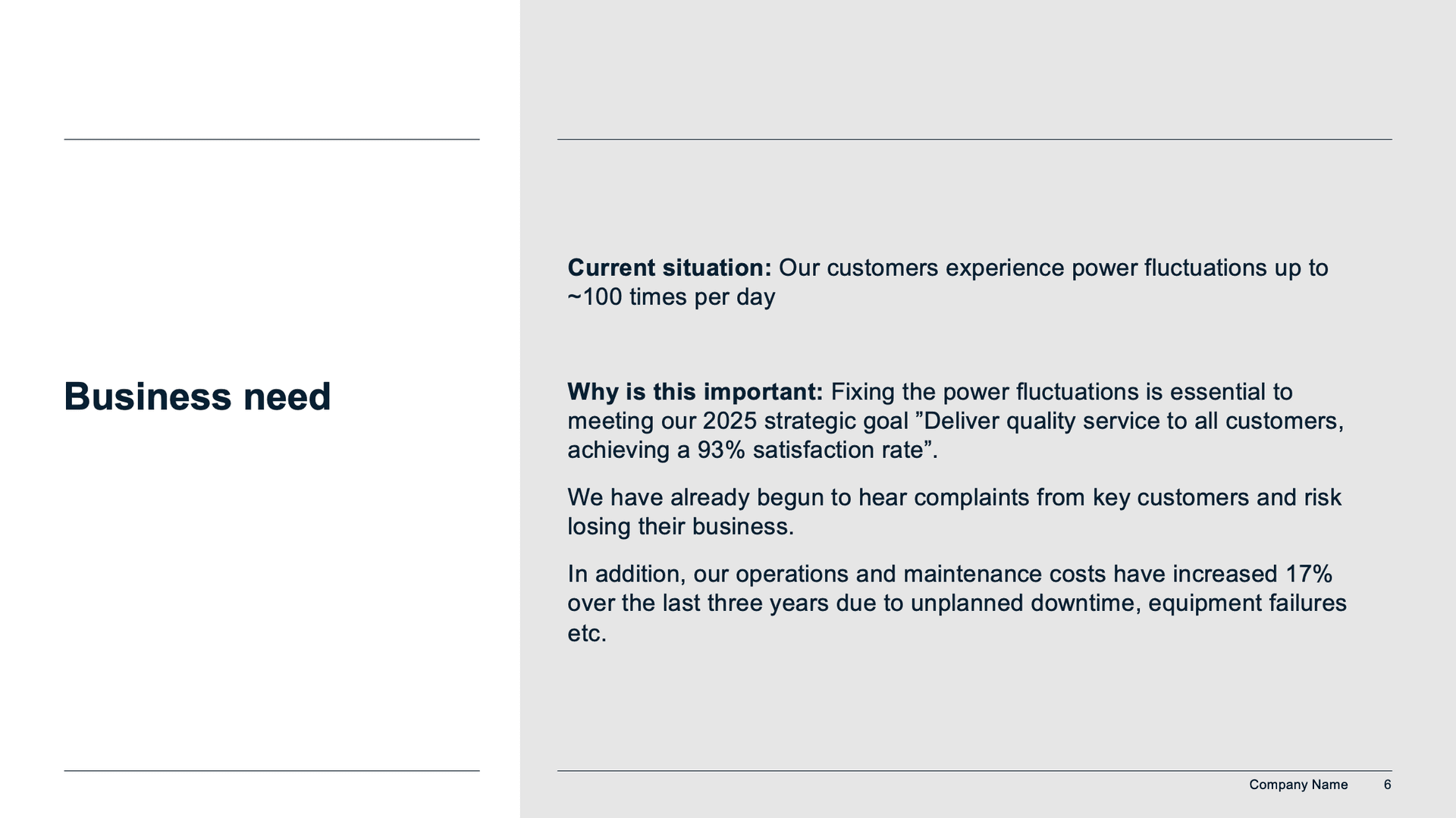Click the "Business need" slide title
Screen dimensions: 1456x818
point(197,396)
